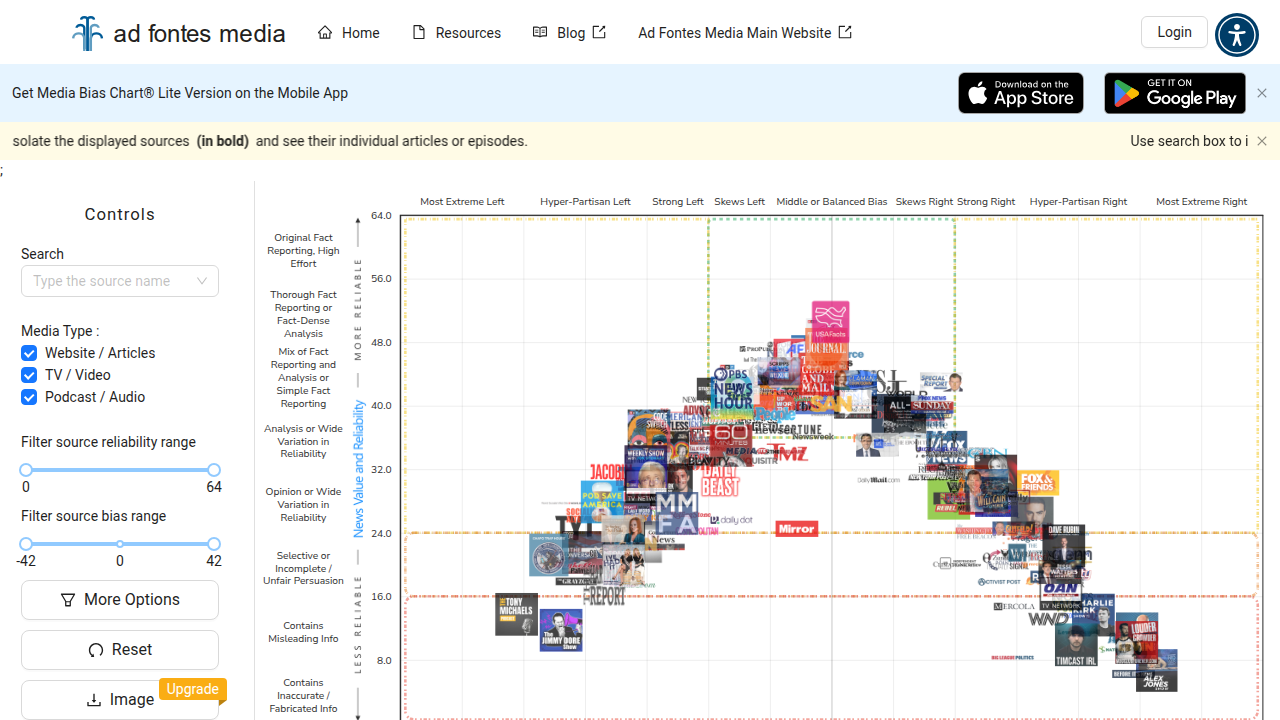
Task: Open the accessibility options icon
Action: tap(1237, 35)
